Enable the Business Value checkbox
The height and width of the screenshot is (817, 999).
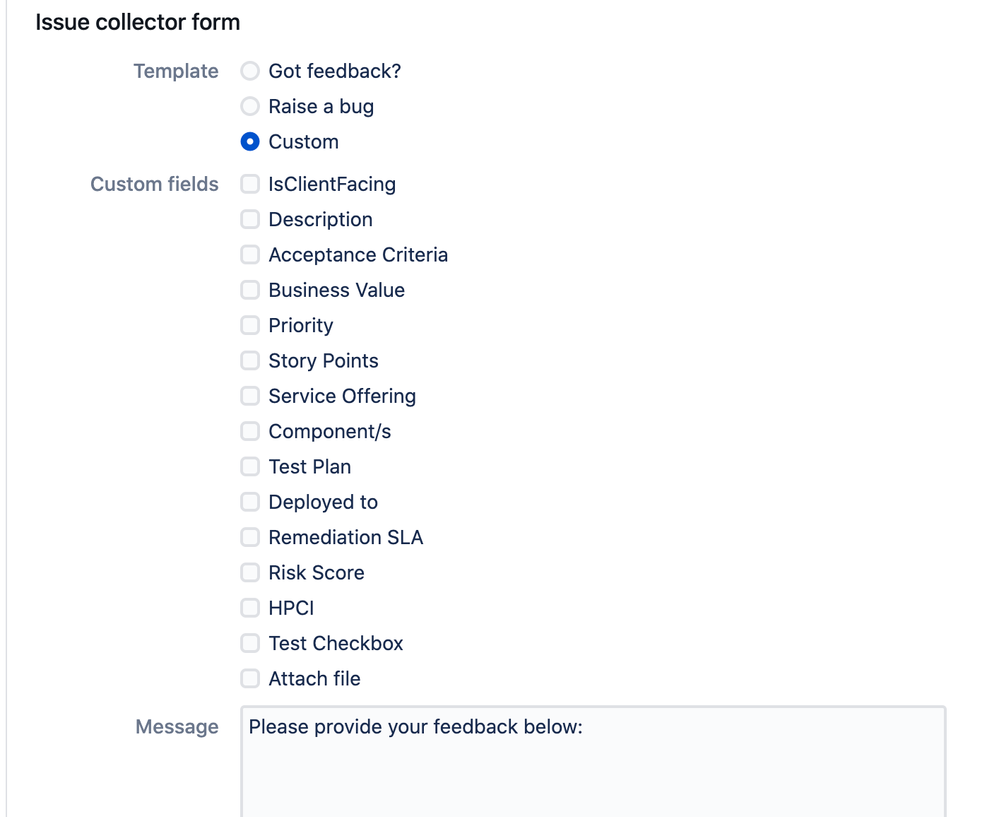[250, 290]
